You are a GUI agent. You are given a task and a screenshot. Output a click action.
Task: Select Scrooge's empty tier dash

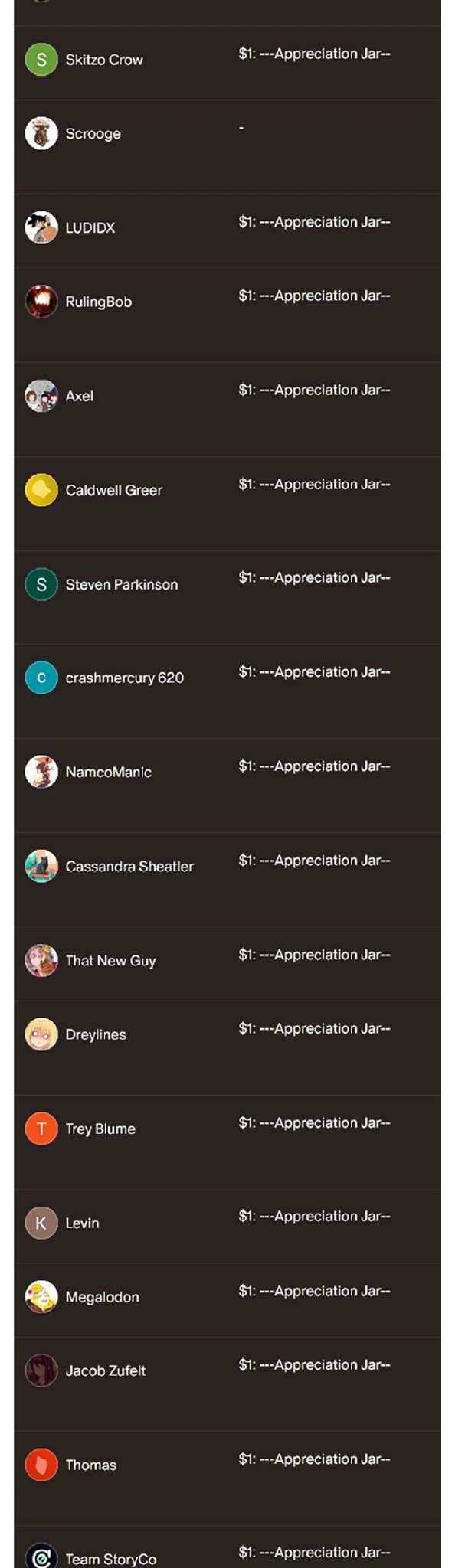(241, 127)
